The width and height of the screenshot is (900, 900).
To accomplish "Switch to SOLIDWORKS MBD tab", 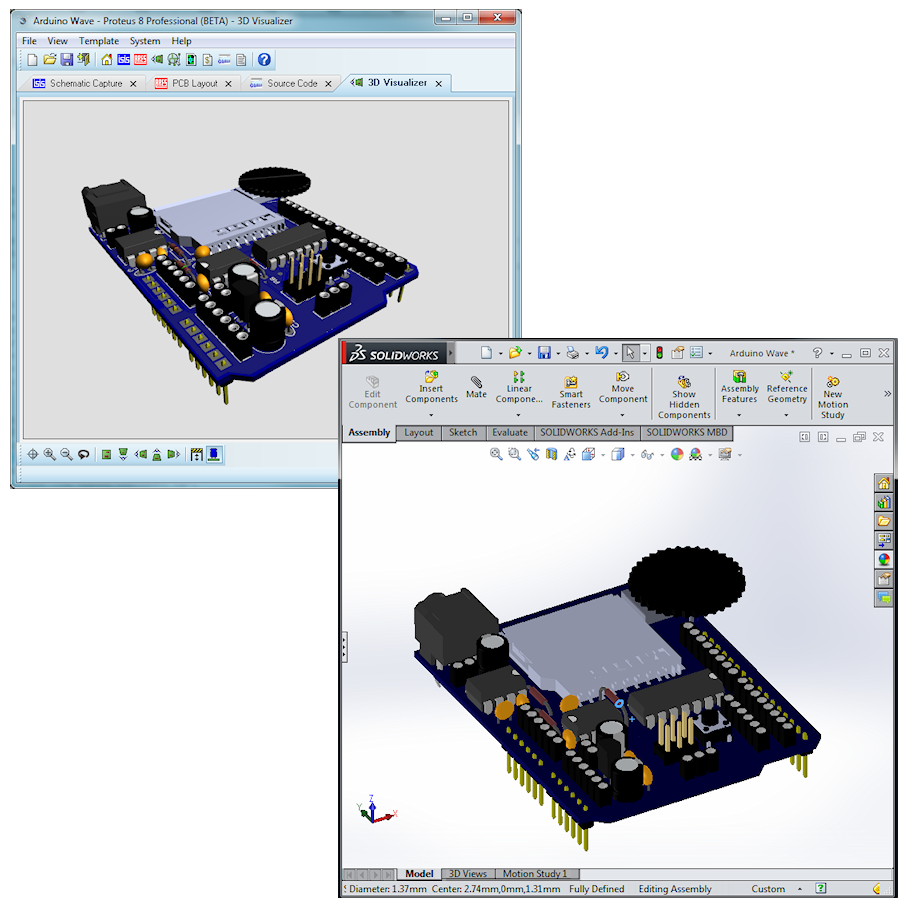I will pos(687,433).
